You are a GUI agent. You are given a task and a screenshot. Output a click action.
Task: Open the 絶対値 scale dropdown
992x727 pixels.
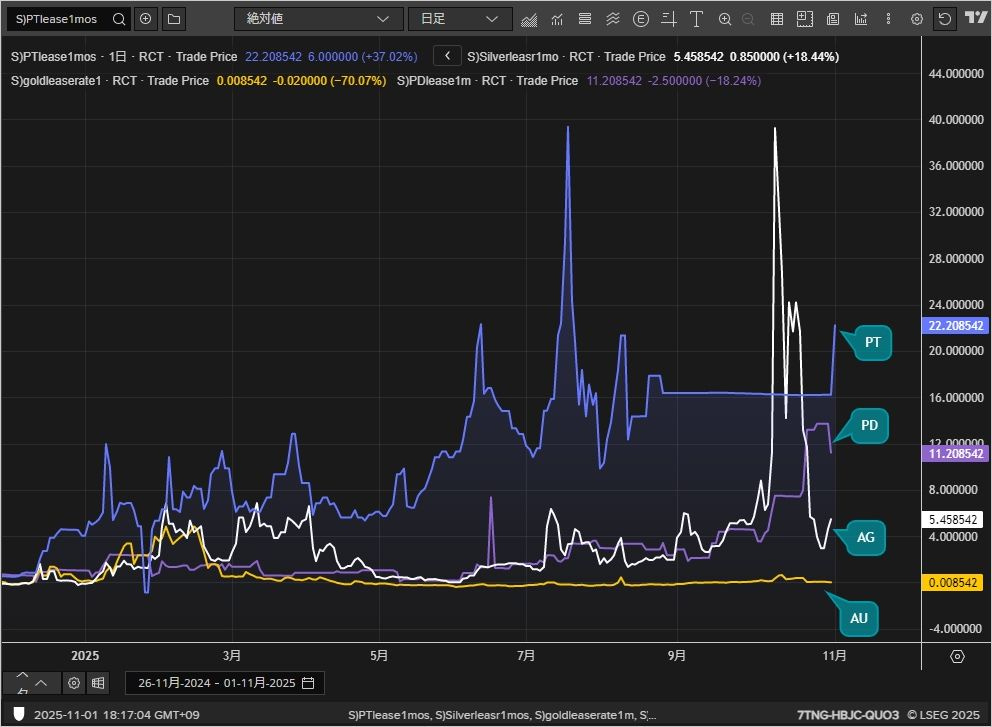pyautogui.click(x=318, y=19)
